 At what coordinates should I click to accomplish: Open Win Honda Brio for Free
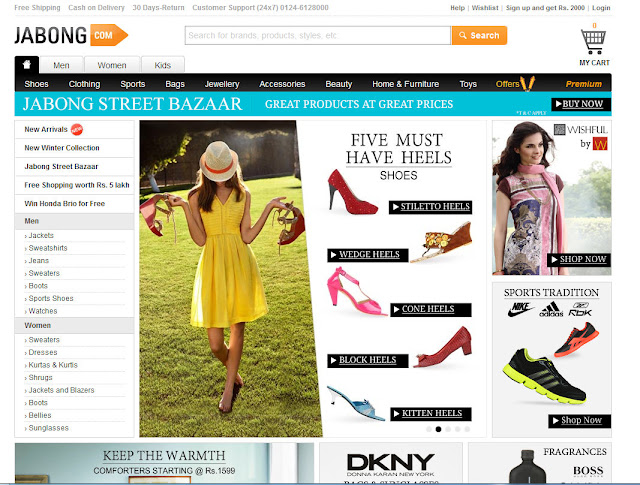pos(64,204)
